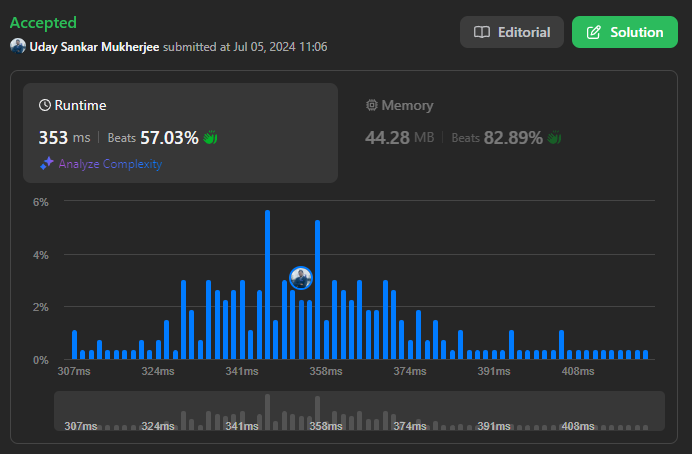Click the book icon in Editorial button
Image resolution: width=692 pixels, height=454 pixels.
482,32
